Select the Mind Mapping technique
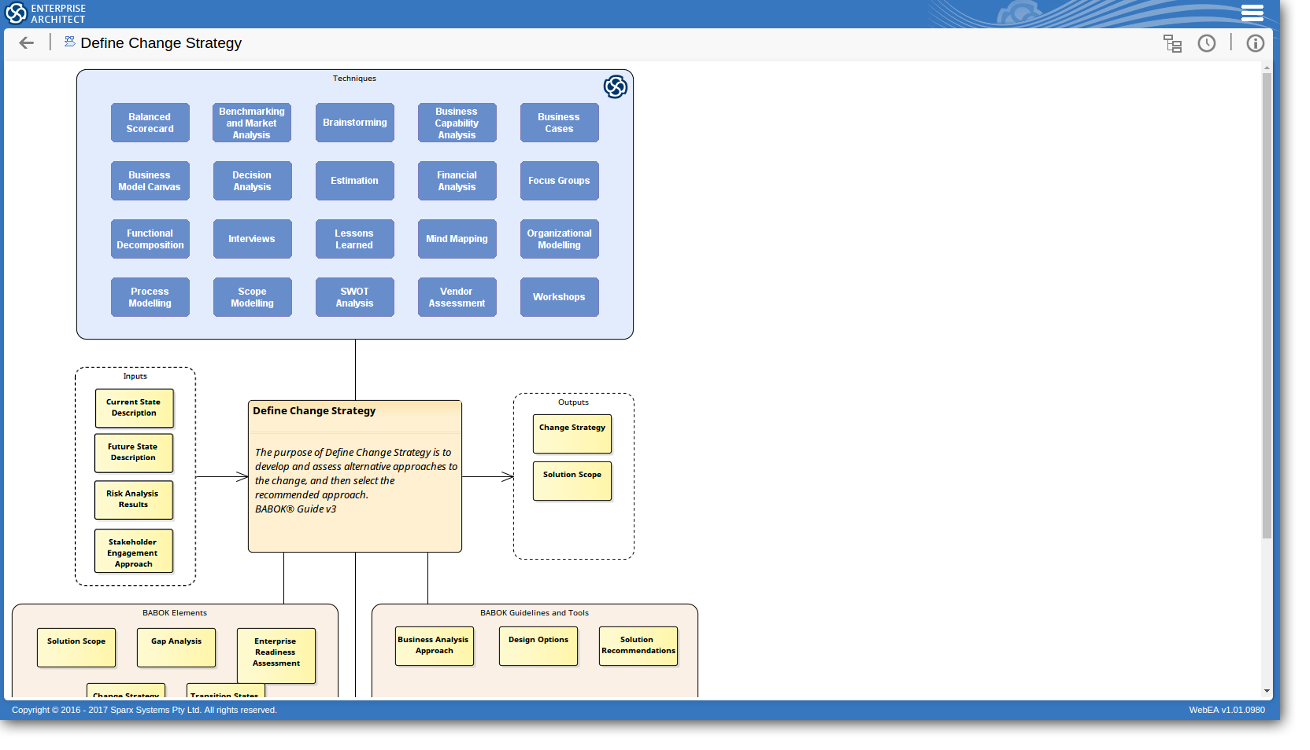Viewport: 1310px width, 750px height. [x=457, y=239]
